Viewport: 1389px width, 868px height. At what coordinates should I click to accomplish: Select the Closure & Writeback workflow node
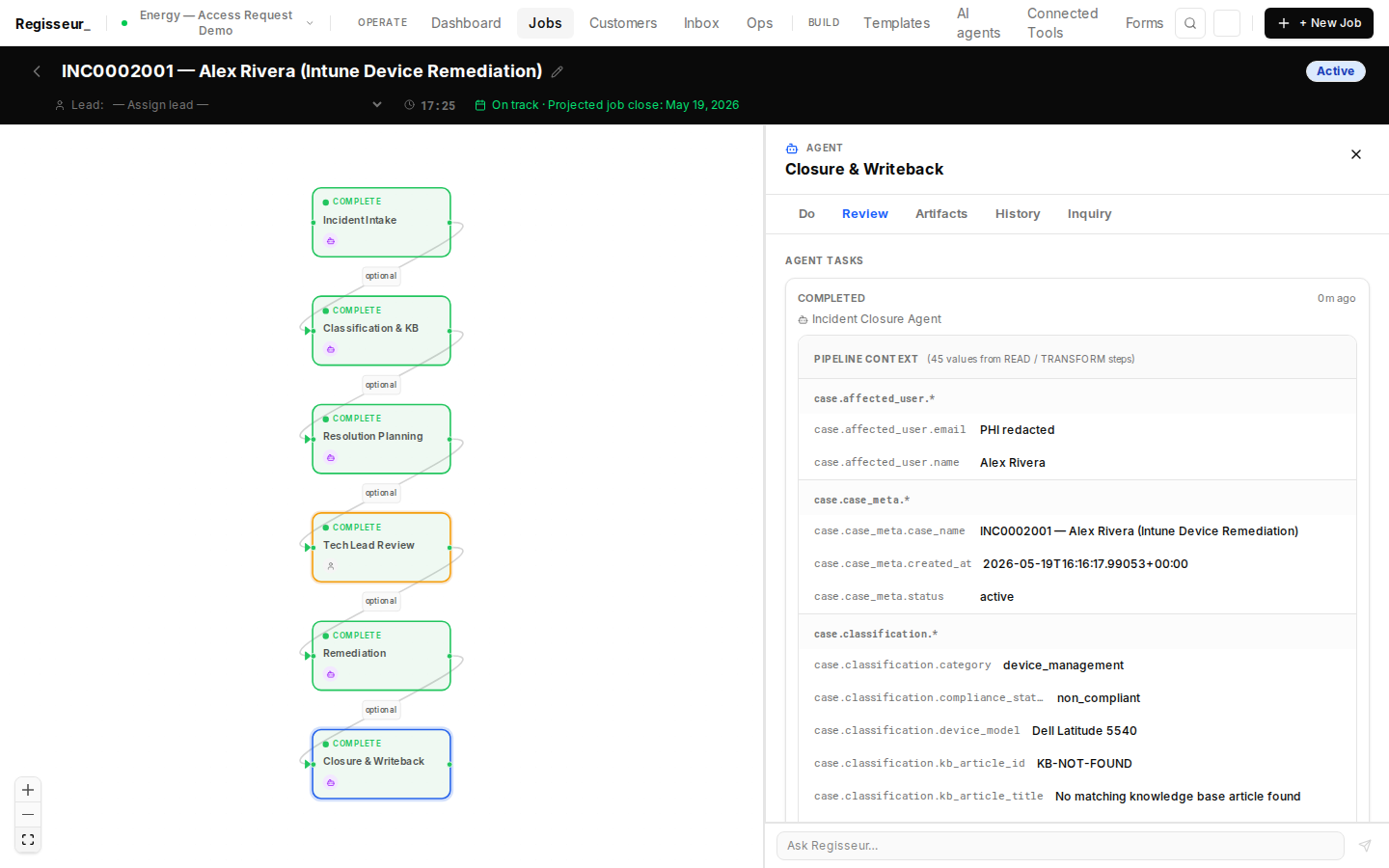[381, 764]
